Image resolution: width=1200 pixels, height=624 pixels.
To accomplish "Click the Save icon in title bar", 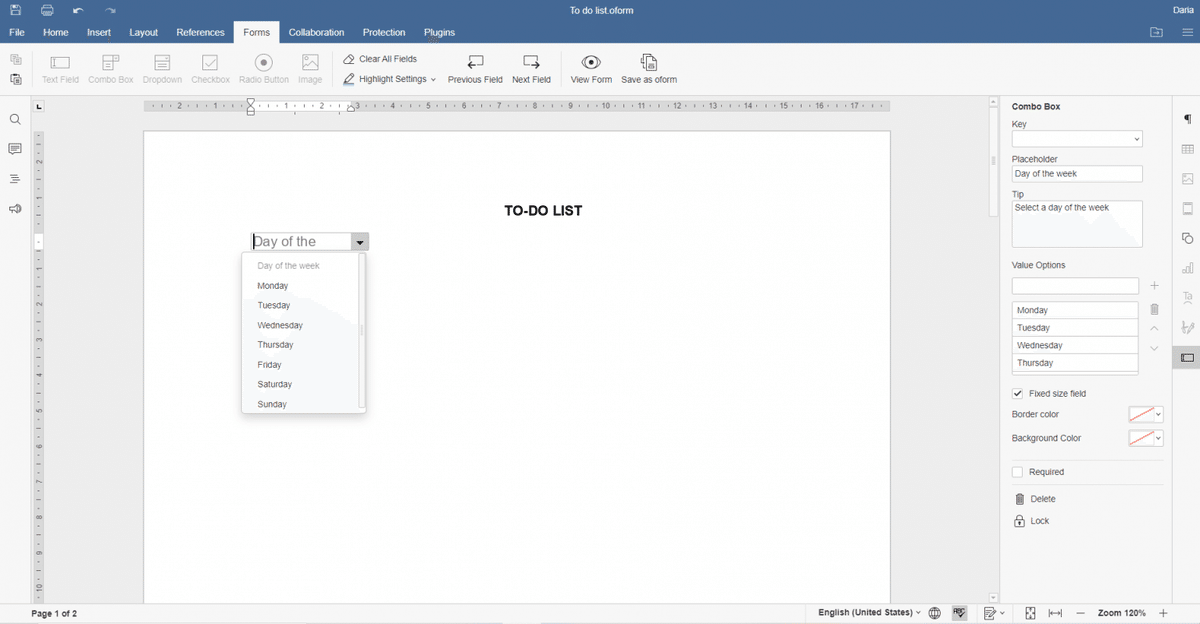I will tap(15, 10).
